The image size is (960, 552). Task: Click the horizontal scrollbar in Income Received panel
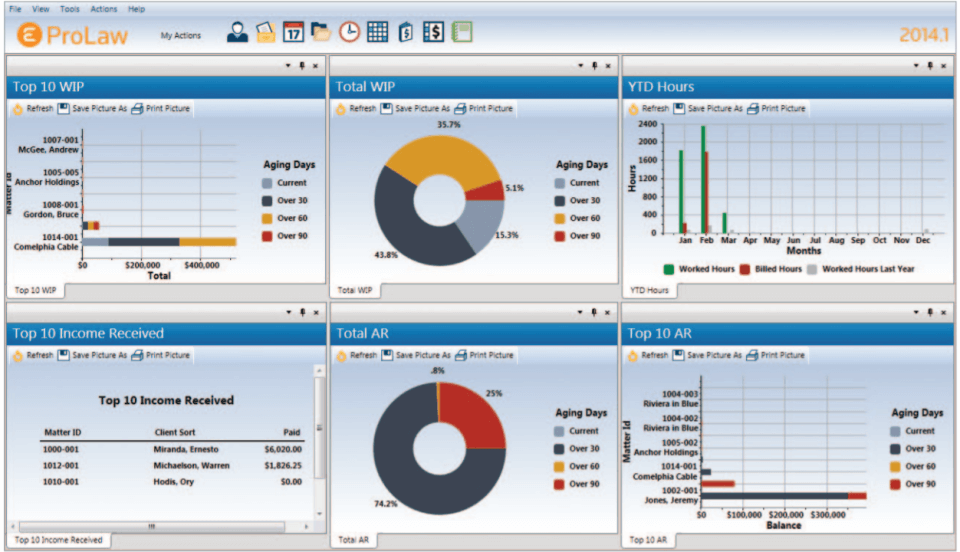tap(152, 526)
